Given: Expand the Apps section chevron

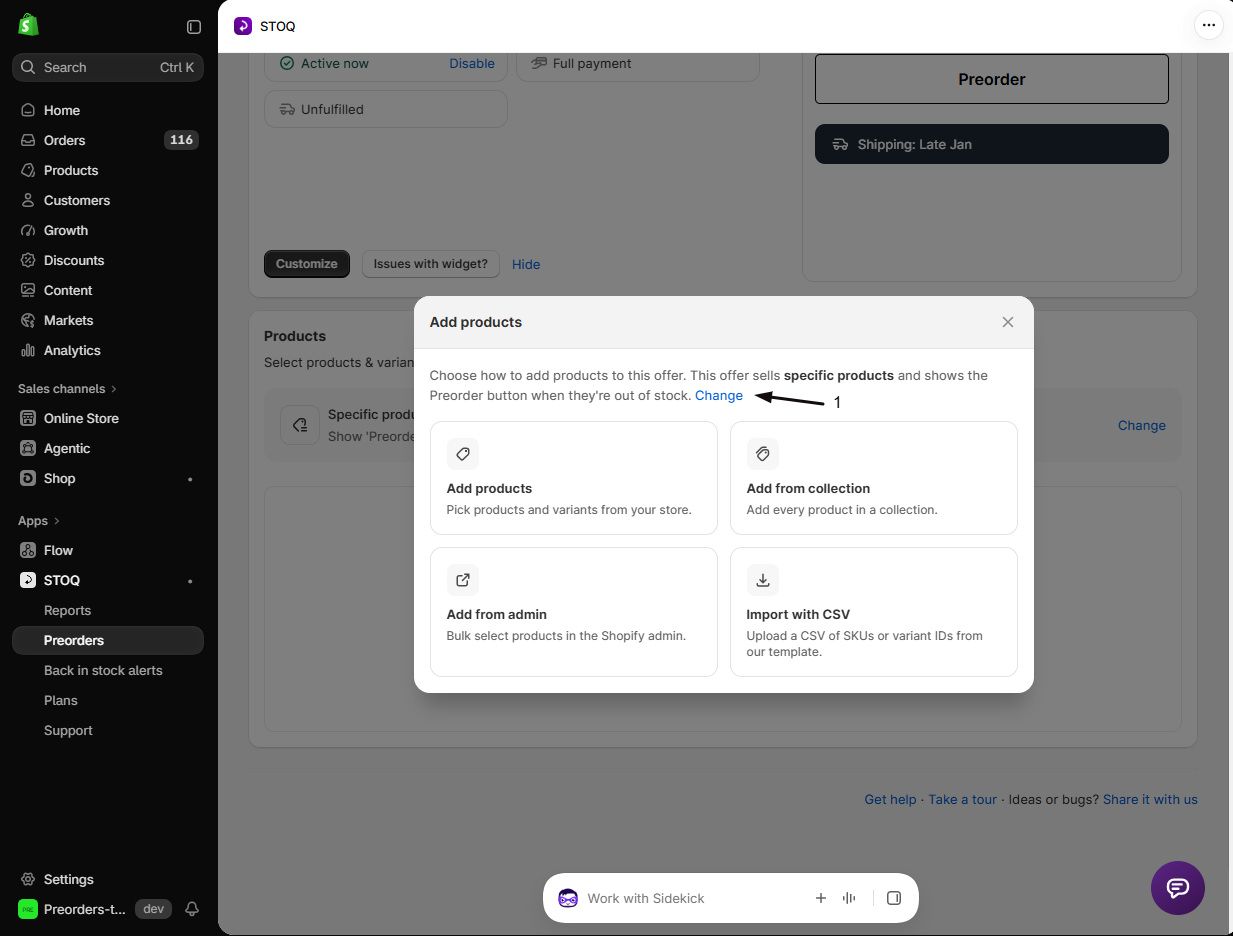Looking at the screenshot, I should [x=57, y=521].
